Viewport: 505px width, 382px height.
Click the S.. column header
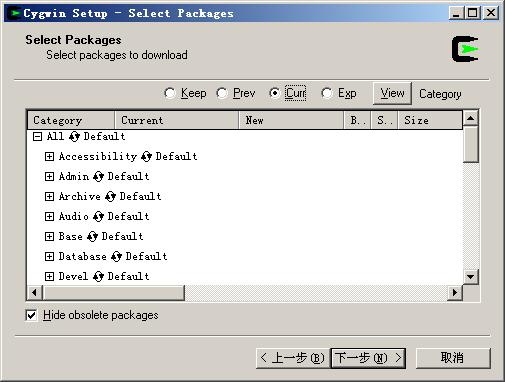coord(384,120)
